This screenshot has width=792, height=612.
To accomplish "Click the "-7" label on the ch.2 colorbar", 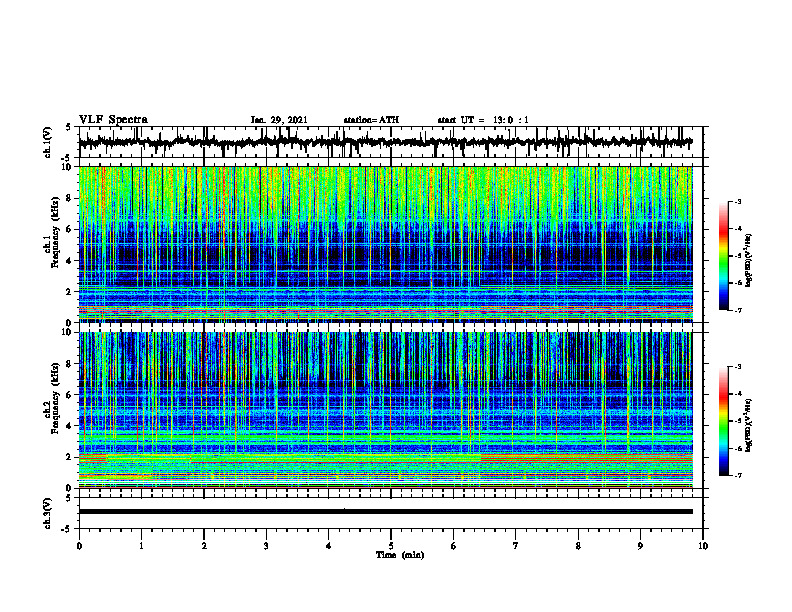I will click(738, 475).
